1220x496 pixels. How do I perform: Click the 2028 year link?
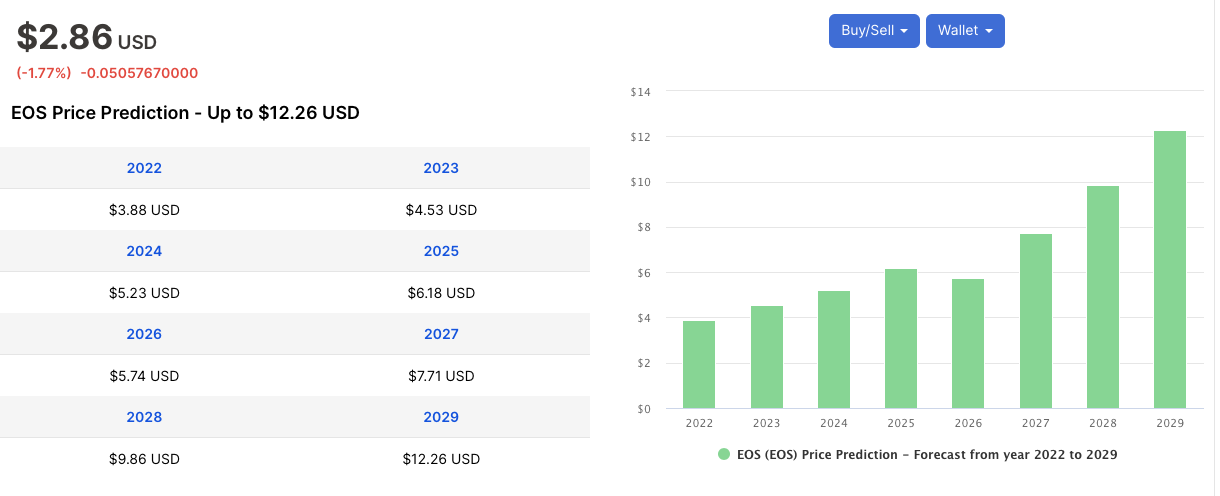(x=144, y=417)
